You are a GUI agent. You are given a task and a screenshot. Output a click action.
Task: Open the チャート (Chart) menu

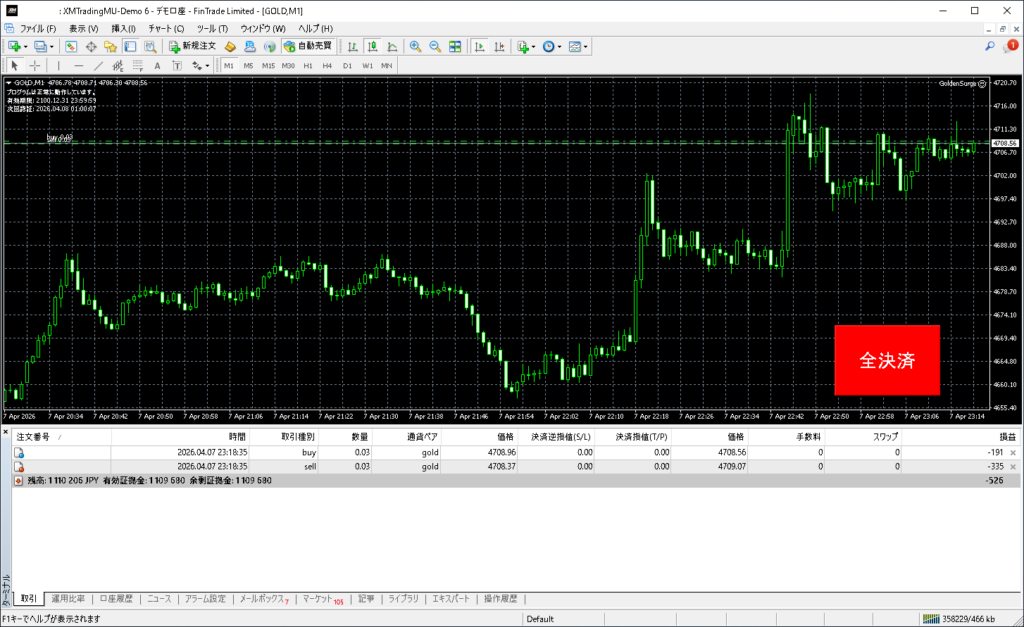pyautogui.click(x=166, y=28)
